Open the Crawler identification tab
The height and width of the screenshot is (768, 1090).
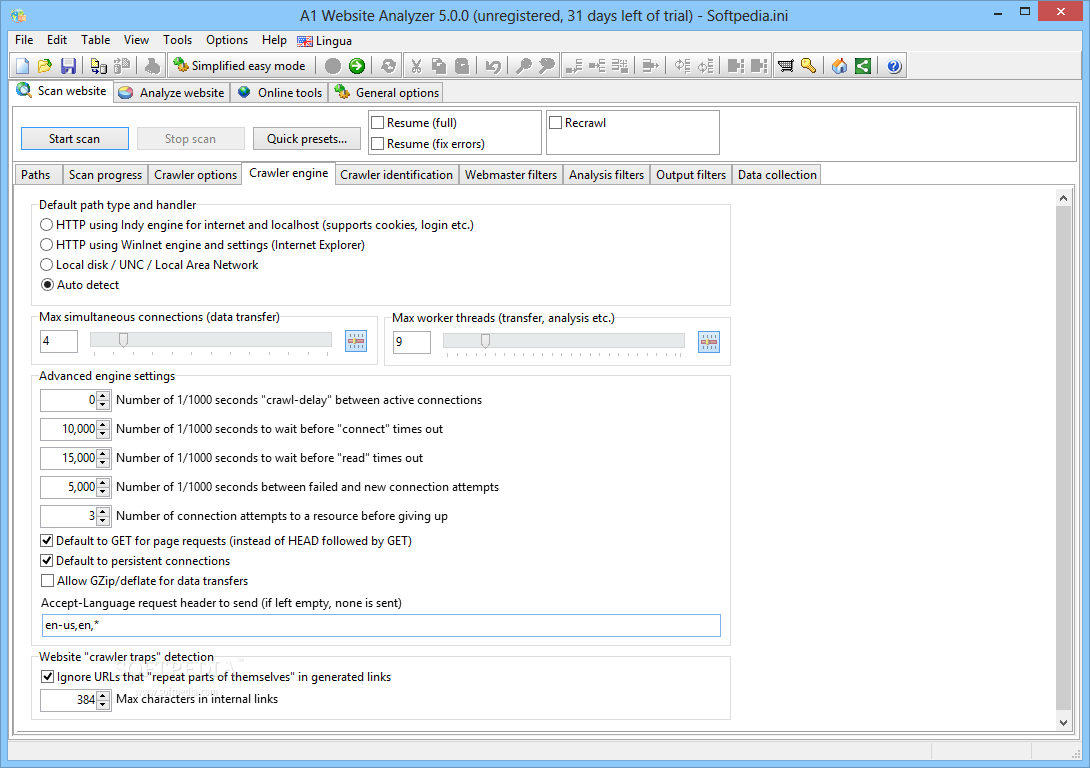tap(396, 175)
